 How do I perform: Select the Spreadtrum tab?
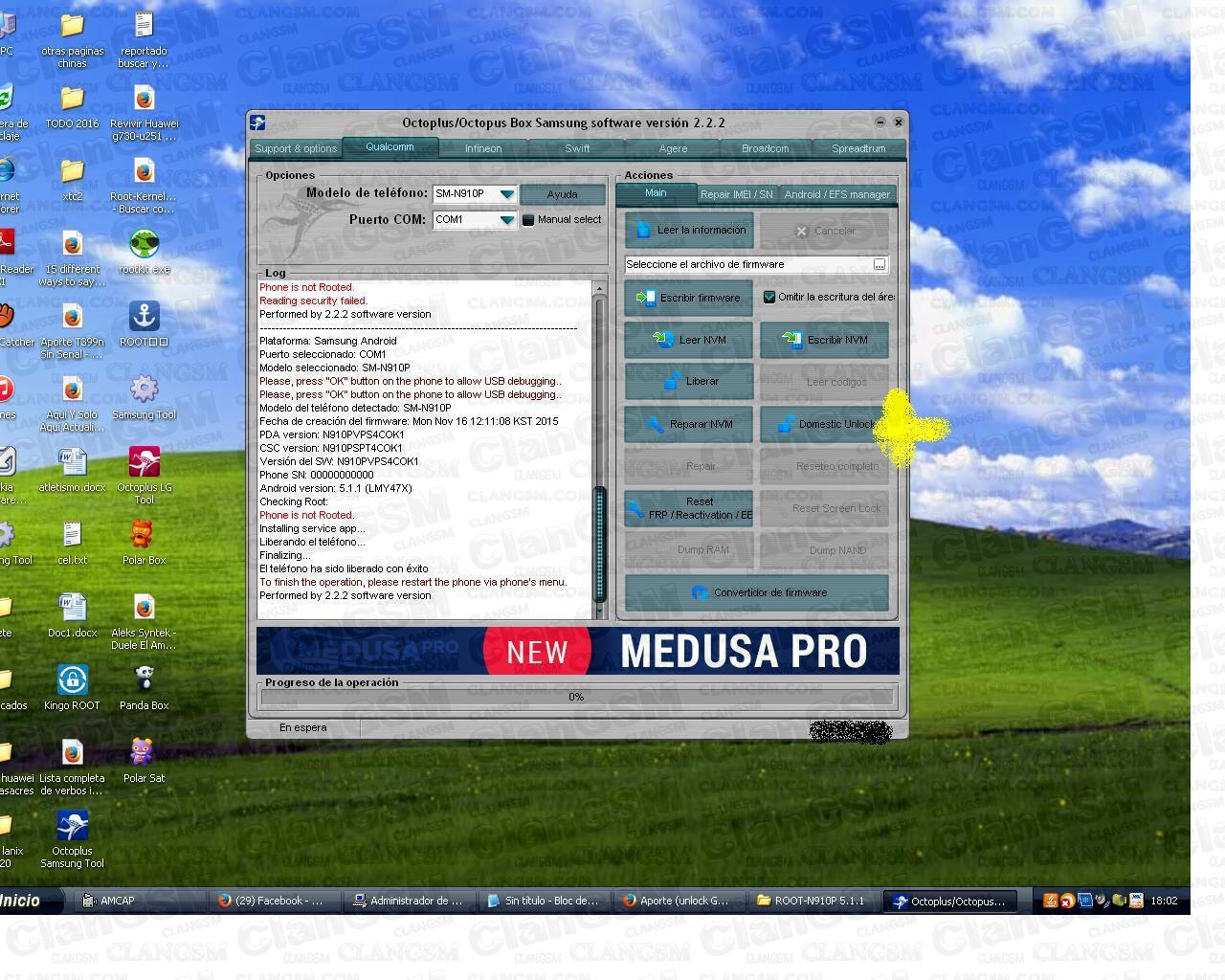[858, 148]
